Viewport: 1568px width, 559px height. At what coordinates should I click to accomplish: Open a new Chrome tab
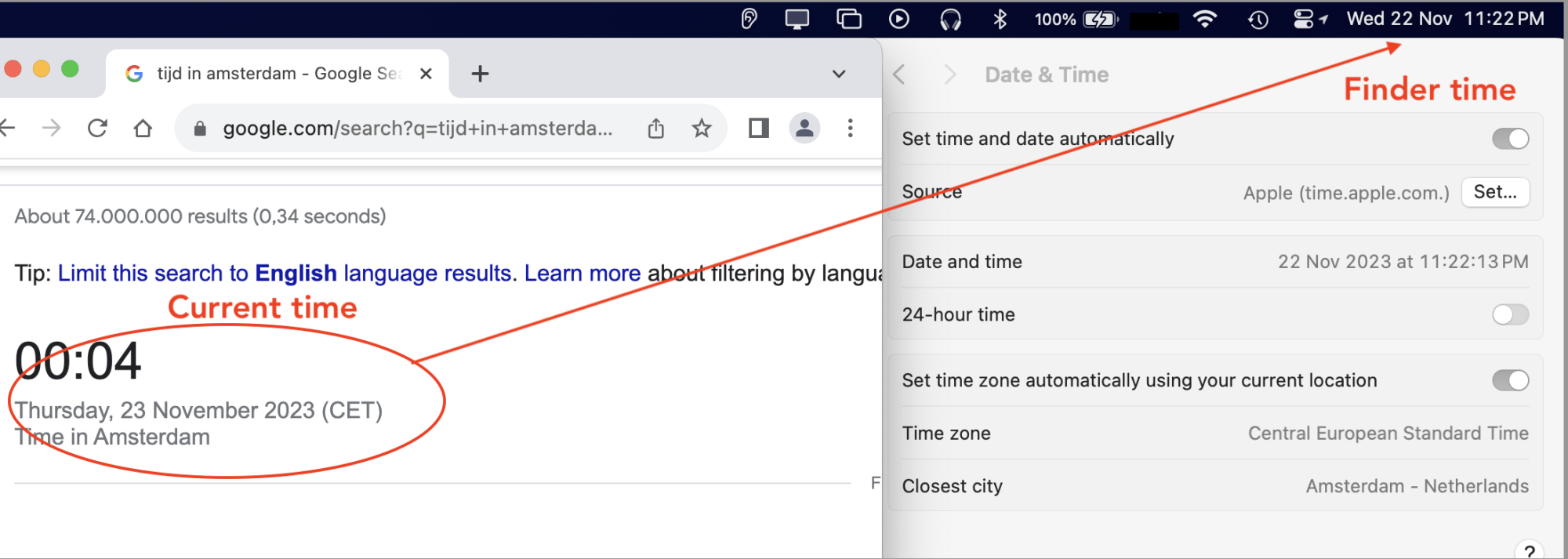coord(480,74)
